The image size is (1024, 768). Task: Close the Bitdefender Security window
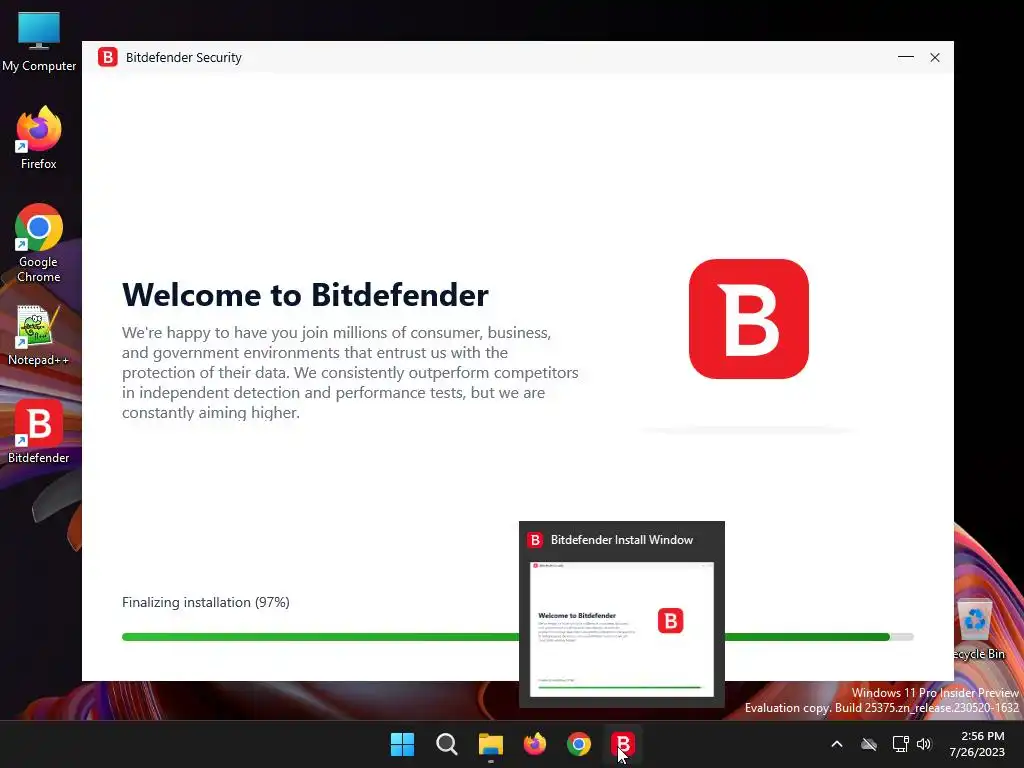935,57
